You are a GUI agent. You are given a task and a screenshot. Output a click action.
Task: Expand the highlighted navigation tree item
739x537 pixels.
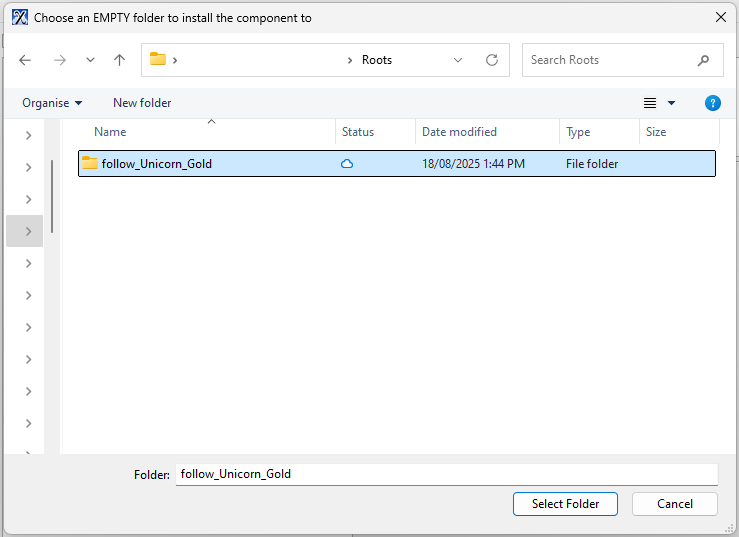coord(29,231)
